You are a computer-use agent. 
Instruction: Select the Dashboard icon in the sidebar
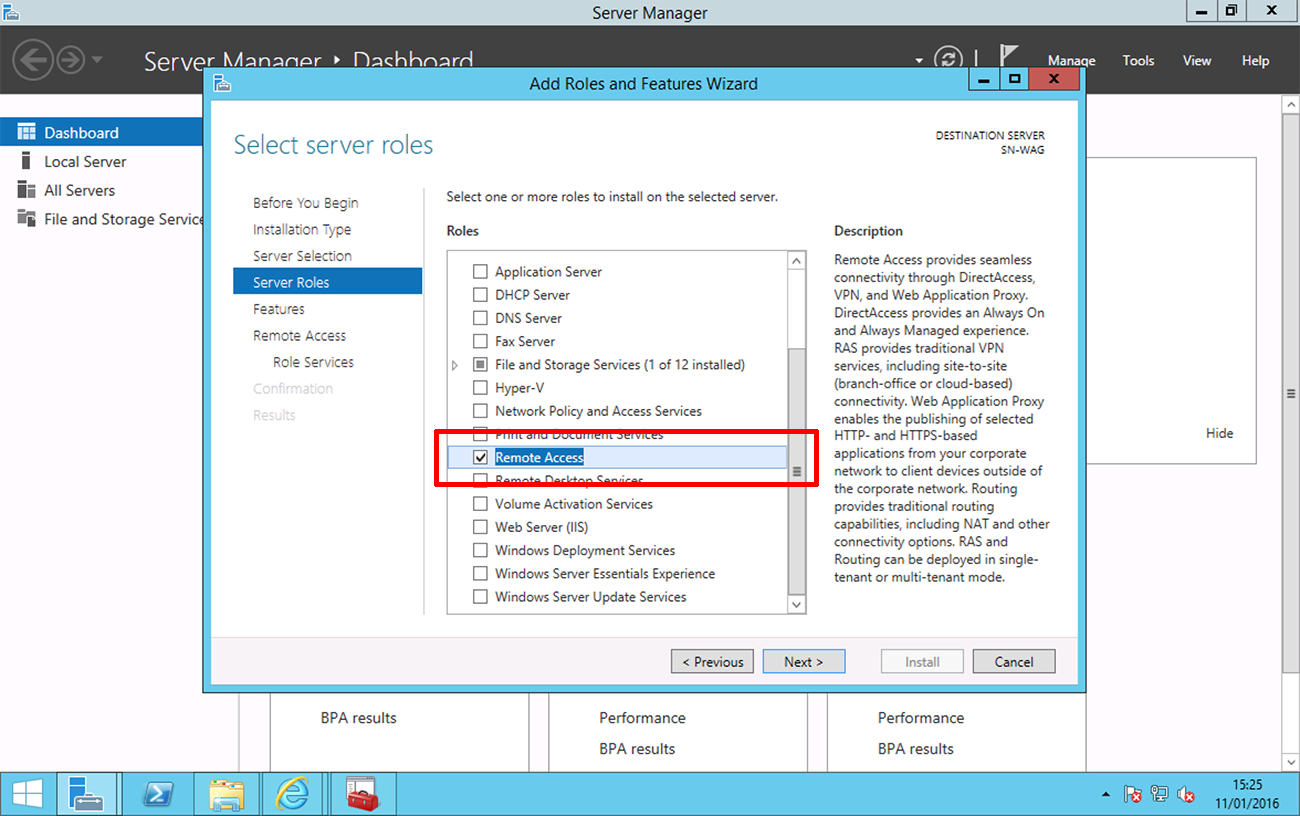(26, 132)
